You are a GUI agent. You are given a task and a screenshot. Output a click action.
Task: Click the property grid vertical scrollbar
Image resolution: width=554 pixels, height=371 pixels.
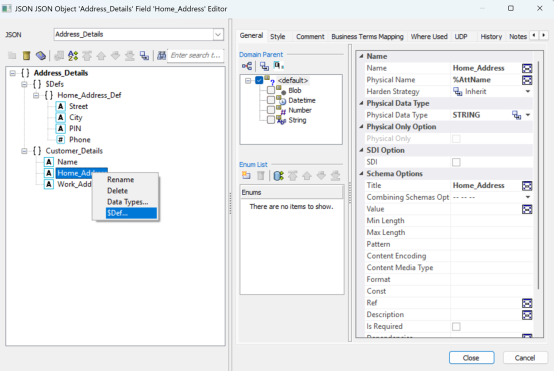pyautogui.click(x=538, y=175)
